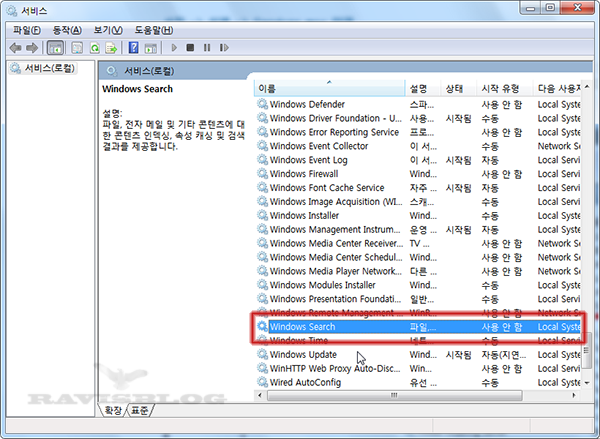Pause the service with the pause icon
The width and height of the screenshot is (600, 439).
(x=207, y=47)
